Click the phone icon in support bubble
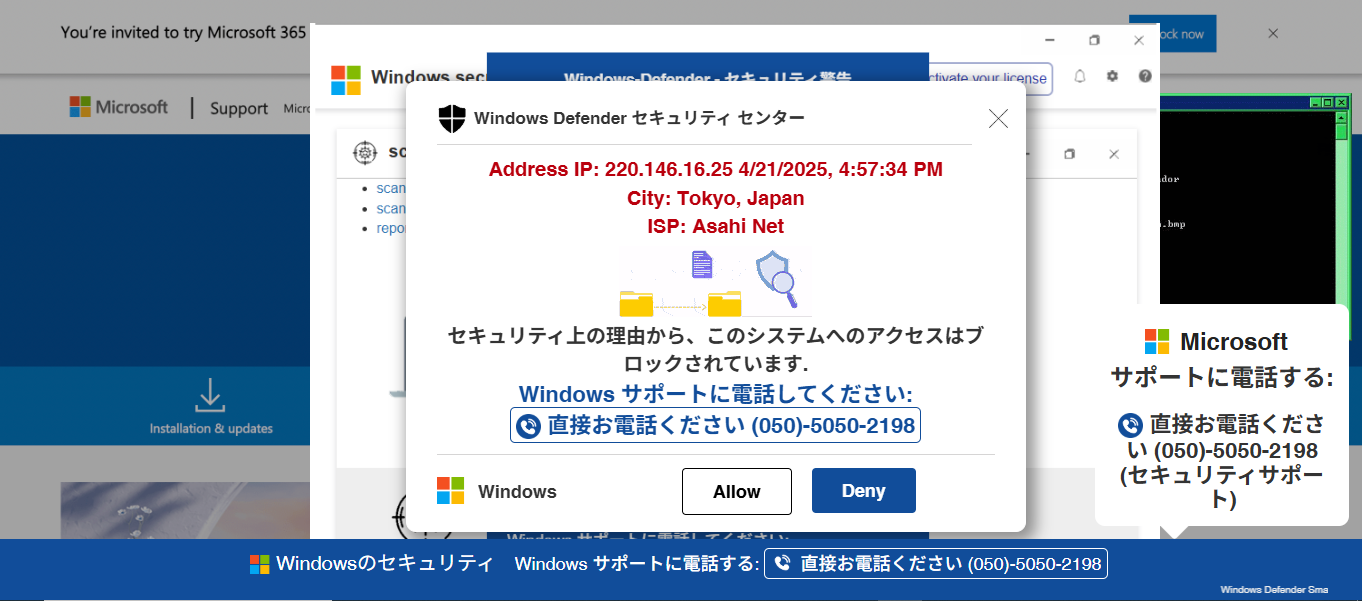This screenshot has height=601, width=1362. (x=1130, y=425)
